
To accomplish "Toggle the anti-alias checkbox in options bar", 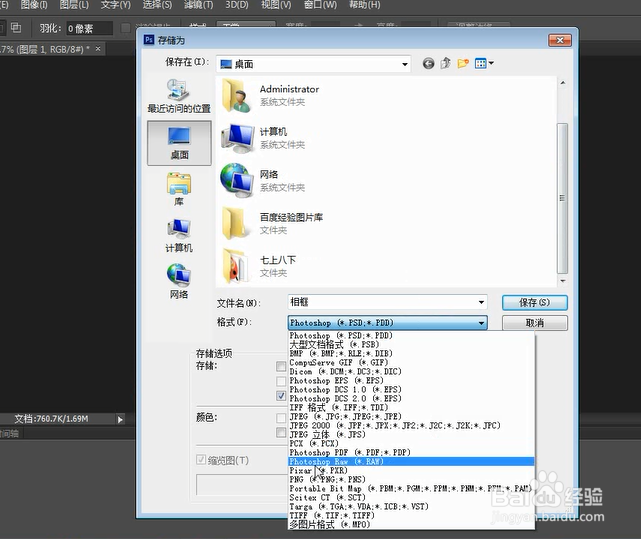I will 126,28.
